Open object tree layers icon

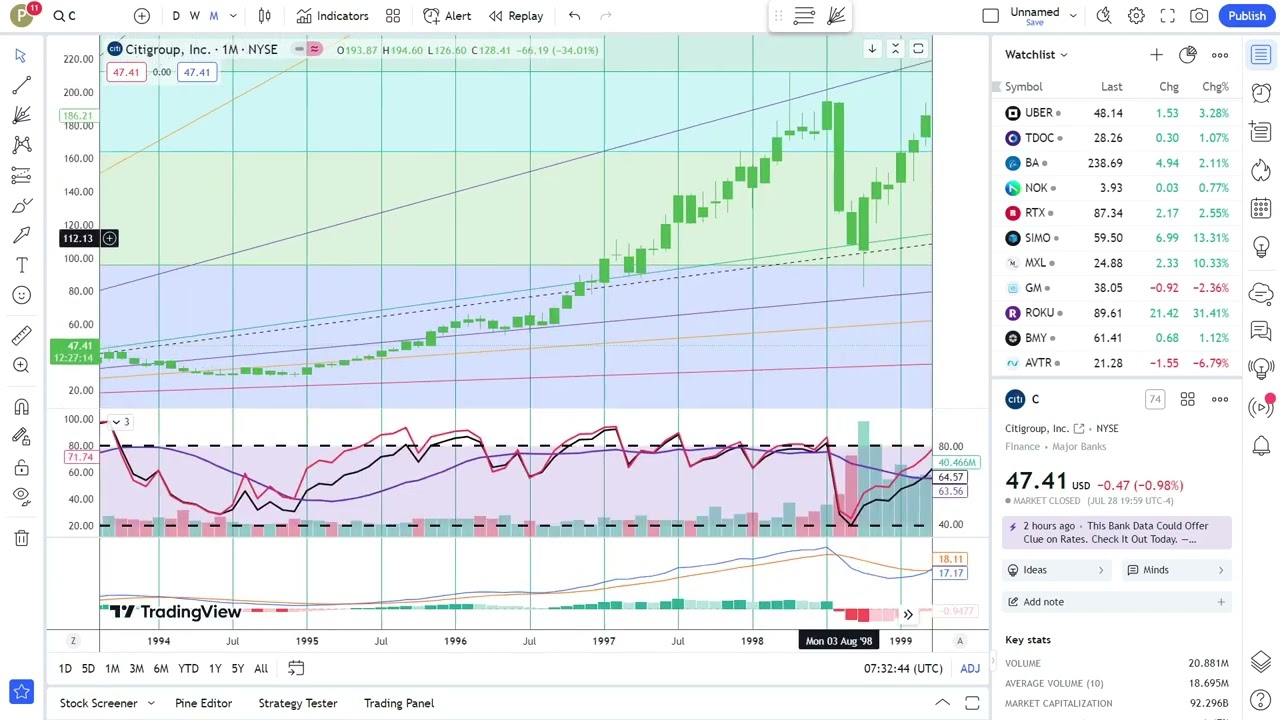tap(1261, 662)
